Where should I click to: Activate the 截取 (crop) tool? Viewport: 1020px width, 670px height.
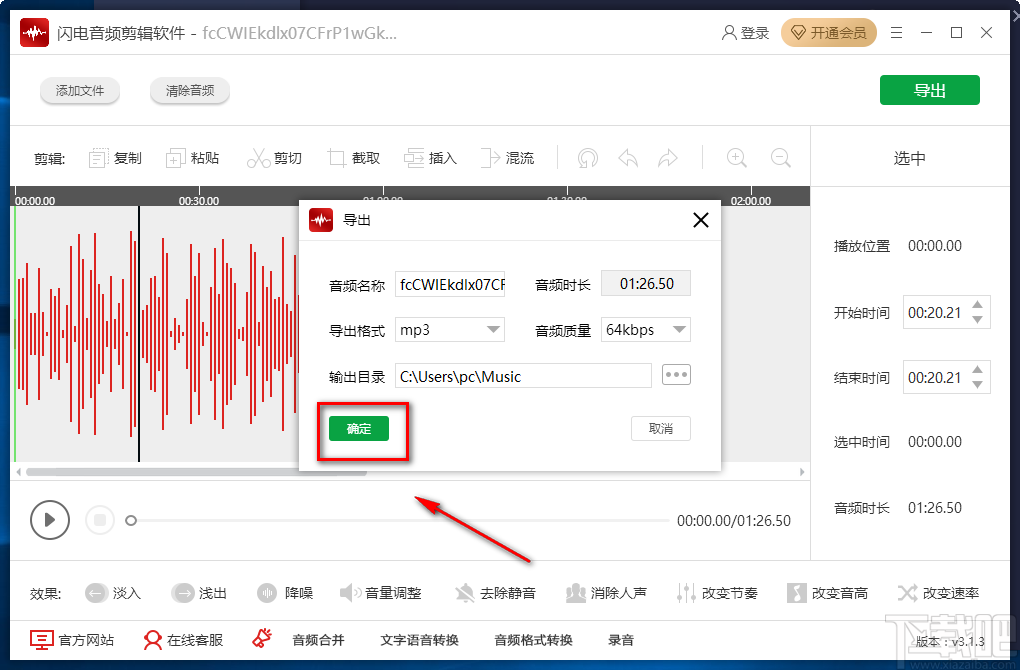click(x=354, y=157)
